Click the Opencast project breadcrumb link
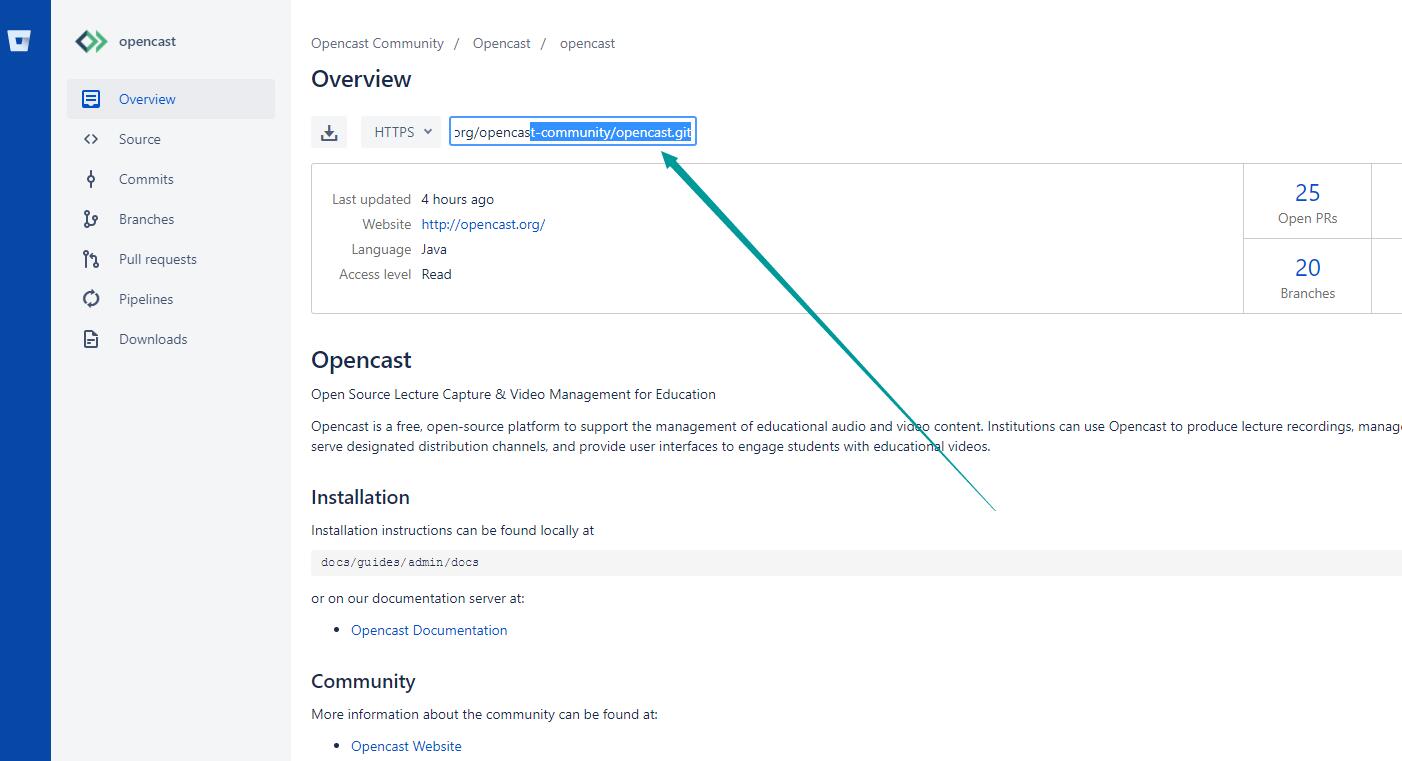Screen dimensions: 1402x761 pyautogui.click(x=501, y=44)
